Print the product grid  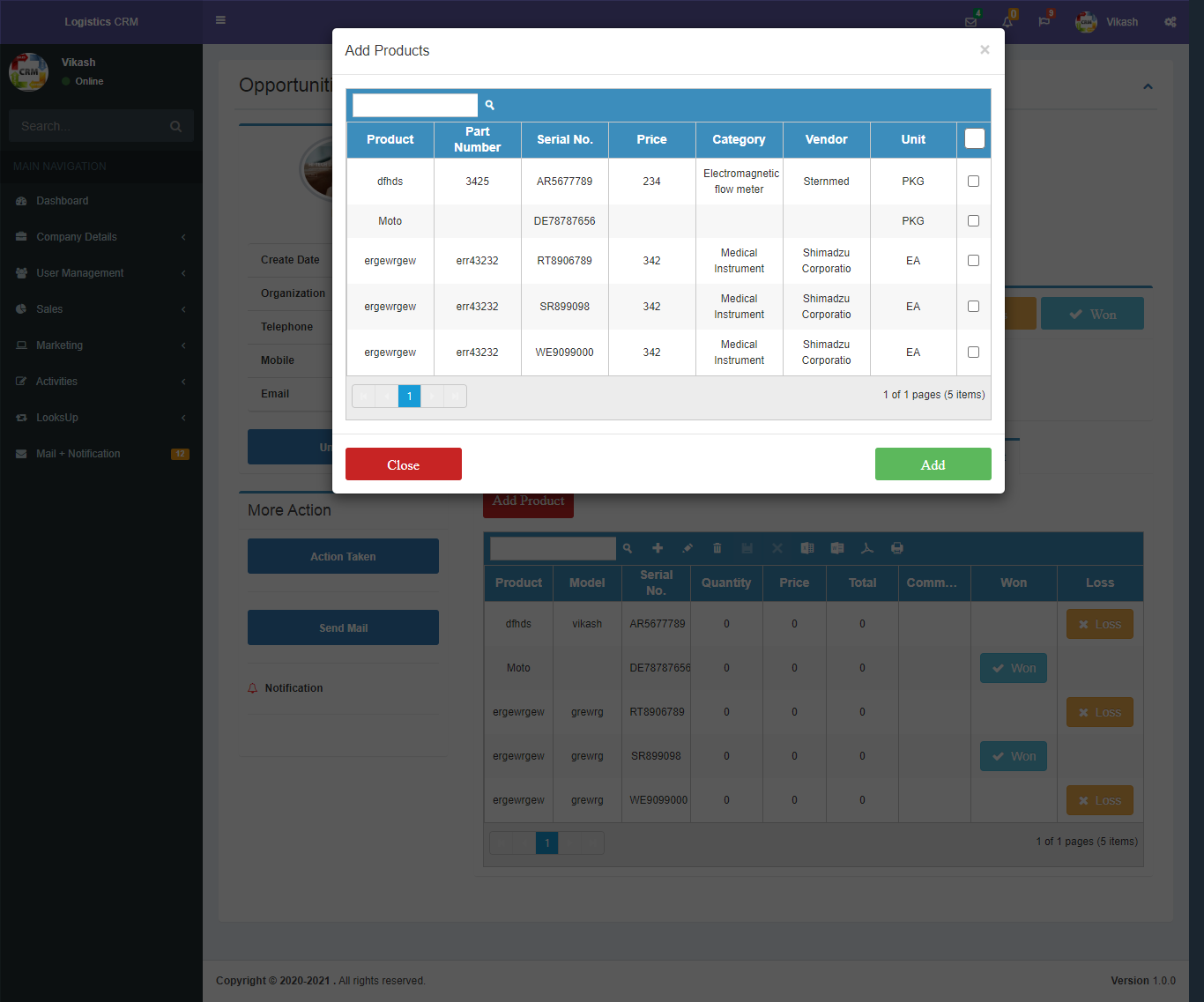(x=896, y=547)
